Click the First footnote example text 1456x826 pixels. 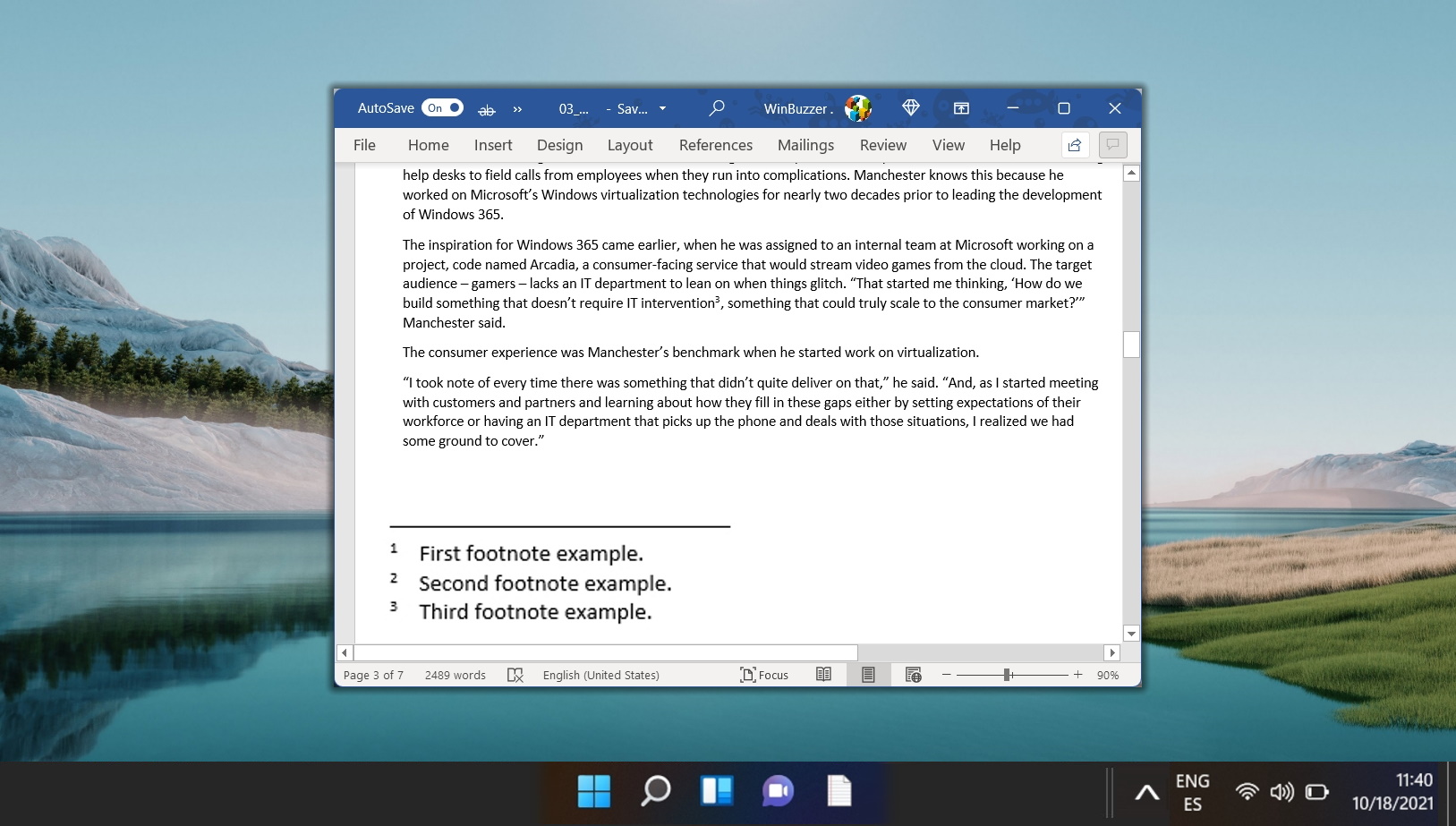[x=532, y=554]
